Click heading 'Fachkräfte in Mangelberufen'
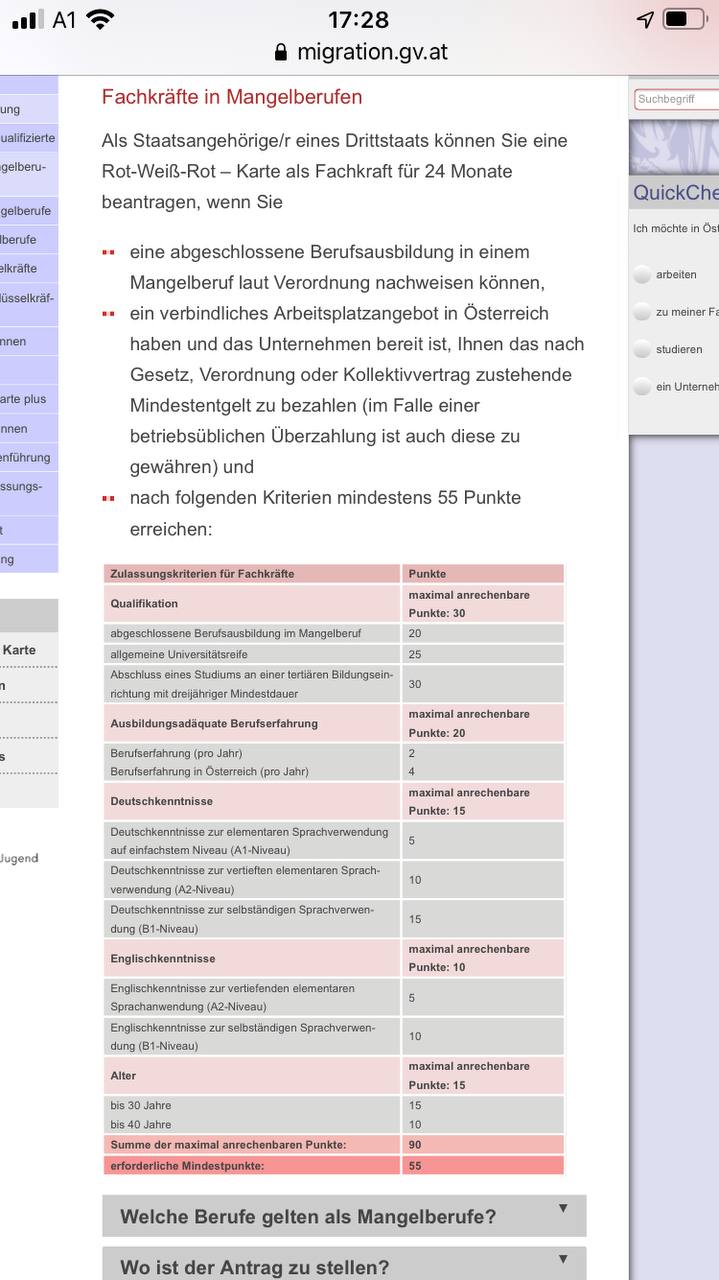This screenshot has height=1280, width=719. tap(232, 97)
